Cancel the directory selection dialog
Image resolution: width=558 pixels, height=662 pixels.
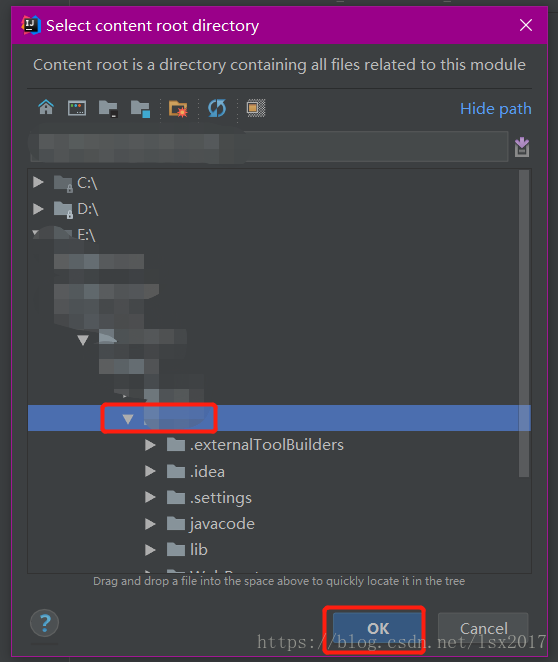pos(483,629)
